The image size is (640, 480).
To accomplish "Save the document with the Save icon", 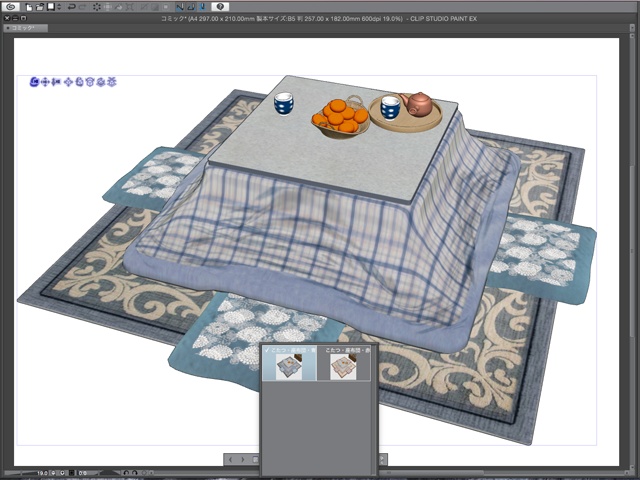I will point(51,7).
